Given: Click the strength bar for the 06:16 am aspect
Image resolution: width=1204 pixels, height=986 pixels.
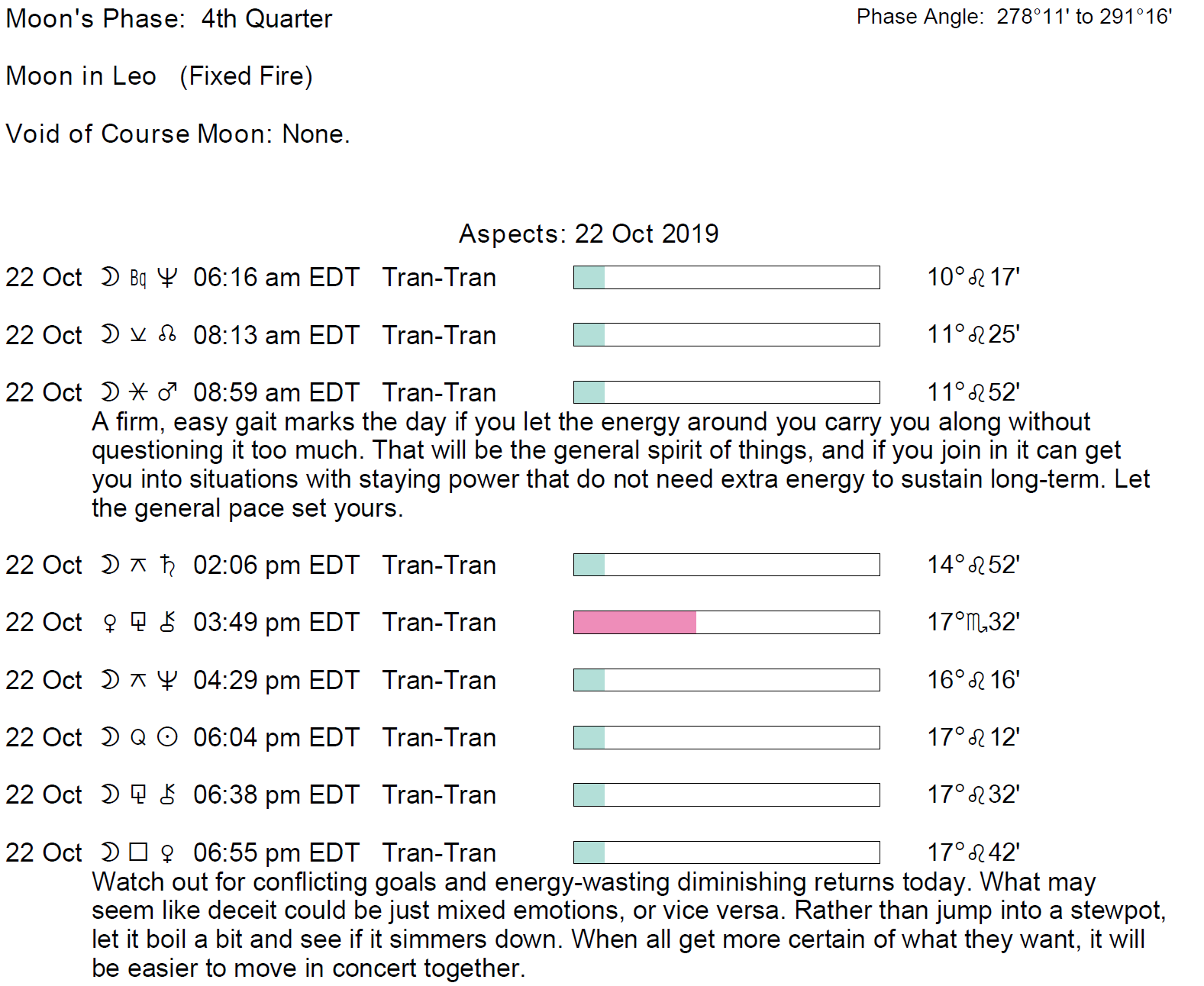Looking at the screenshot, I should point(726,277).
